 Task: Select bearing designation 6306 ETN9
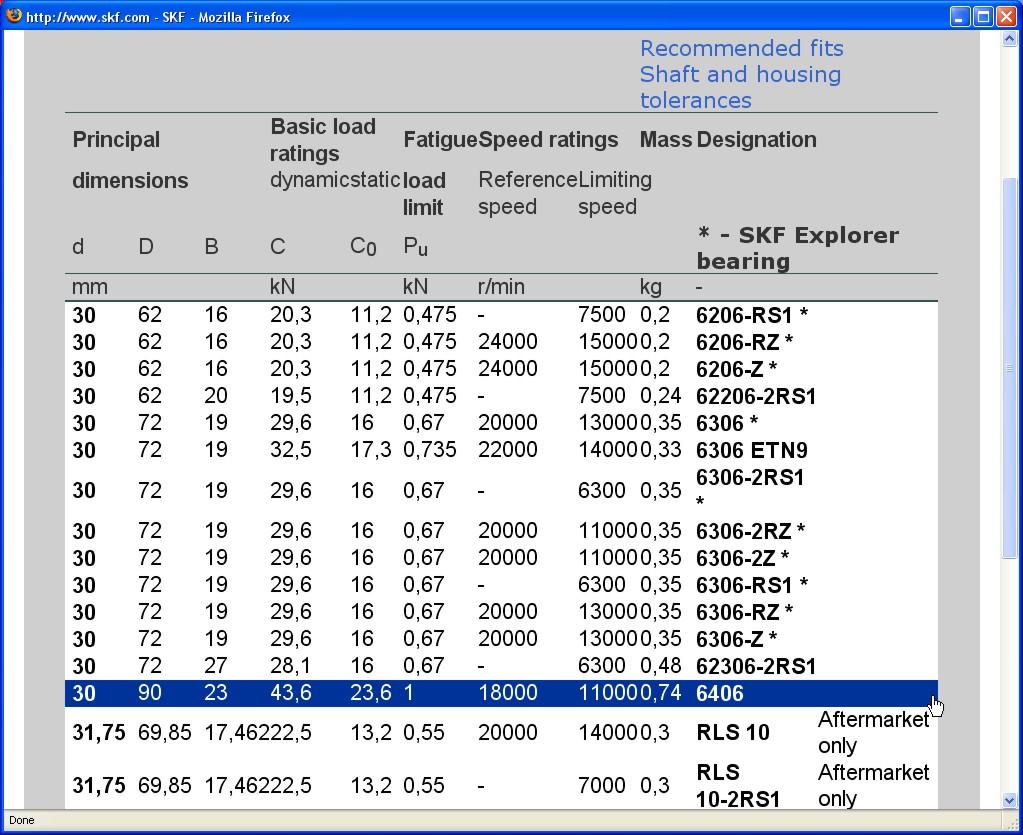point(752,450)
